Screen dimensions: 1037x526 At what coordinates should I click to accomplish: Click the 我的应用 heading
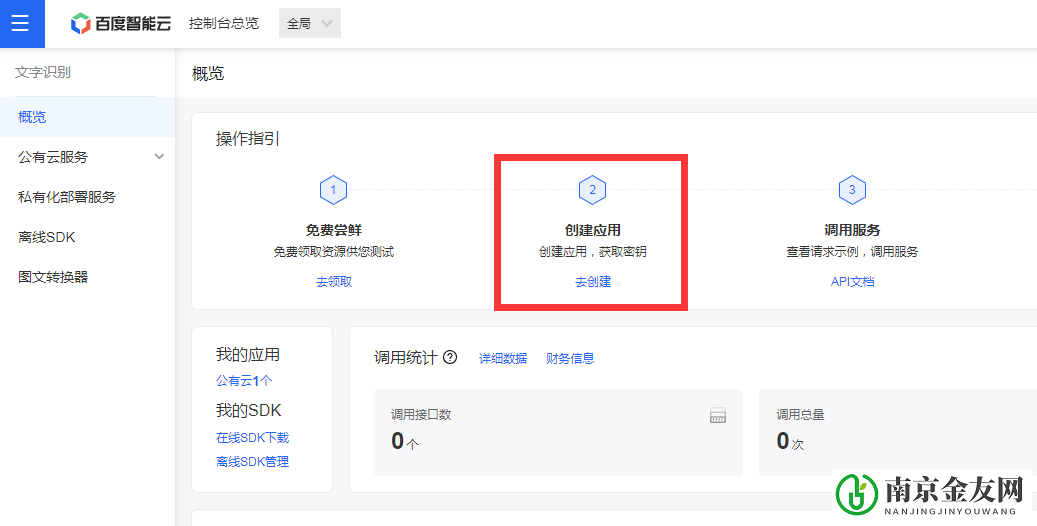[x=248, y=355]
